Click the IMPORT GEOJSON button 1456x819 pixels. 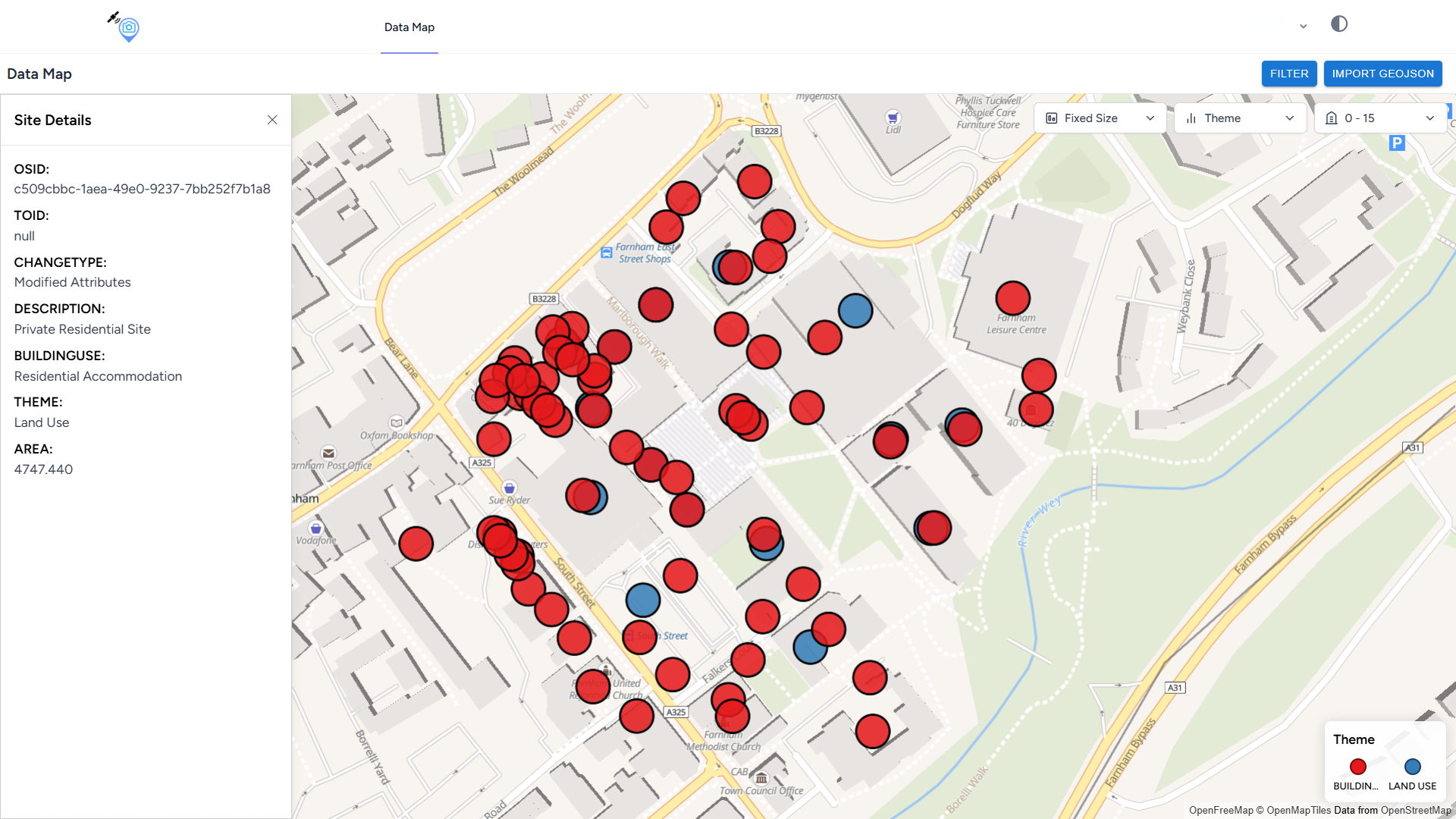point(1382,74)
